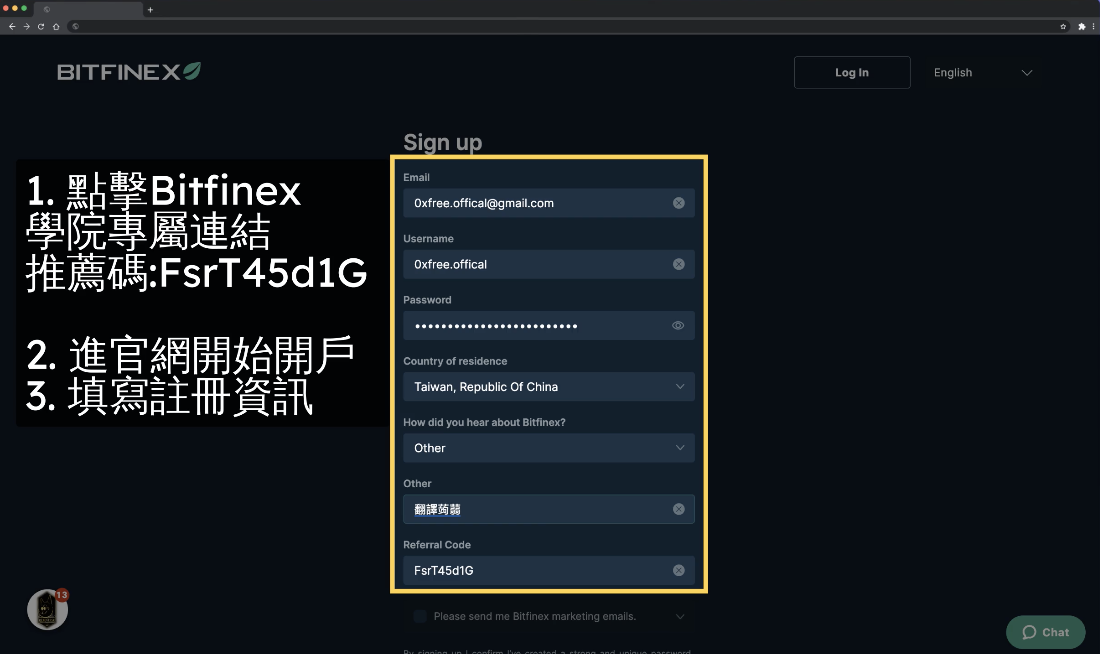Screen dimensions: 1100x654
Task: Click the Log In button
Action: coord(852,72)
